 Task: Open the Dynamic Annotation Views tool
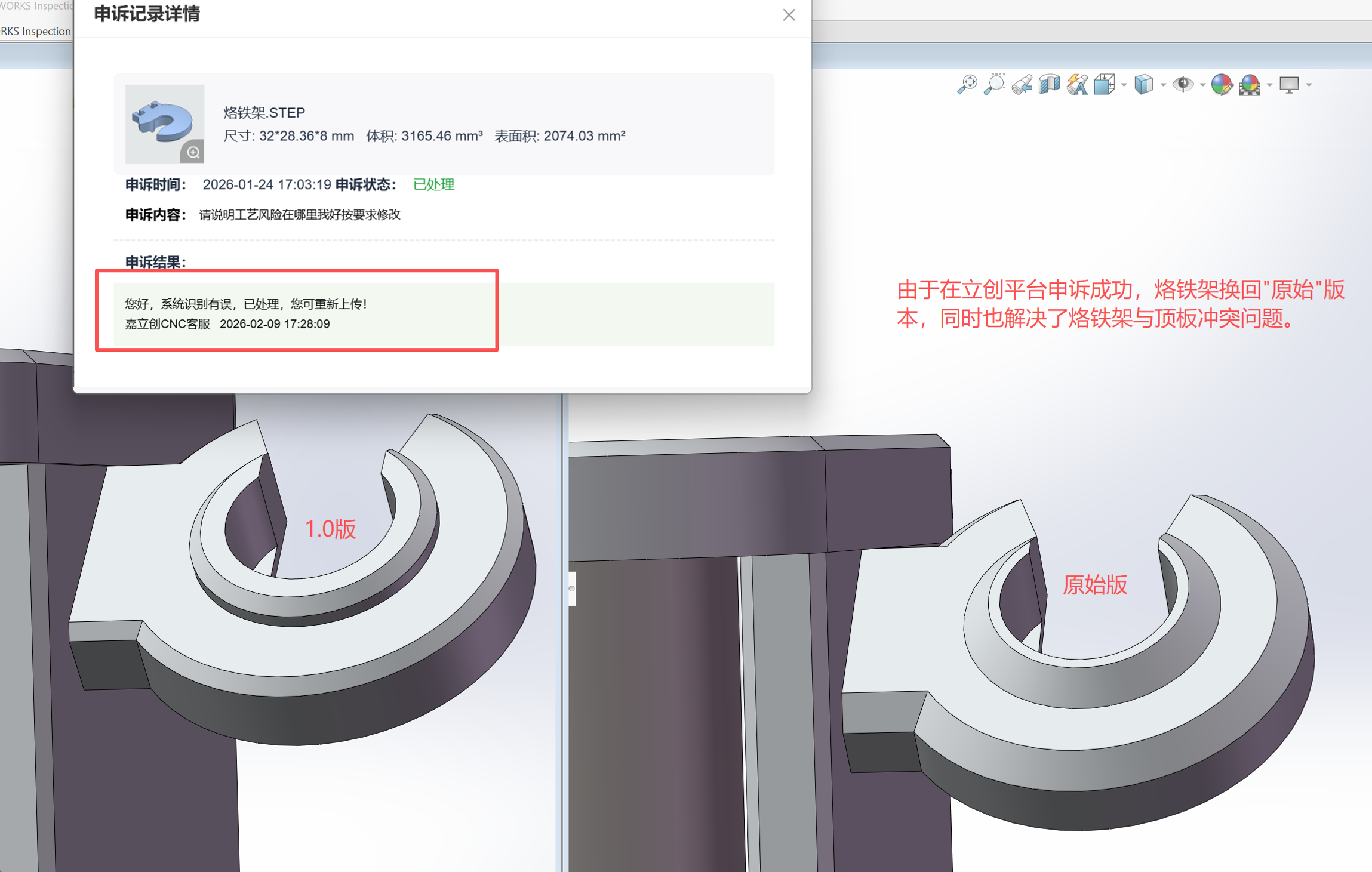click(x=1077, y=85)
